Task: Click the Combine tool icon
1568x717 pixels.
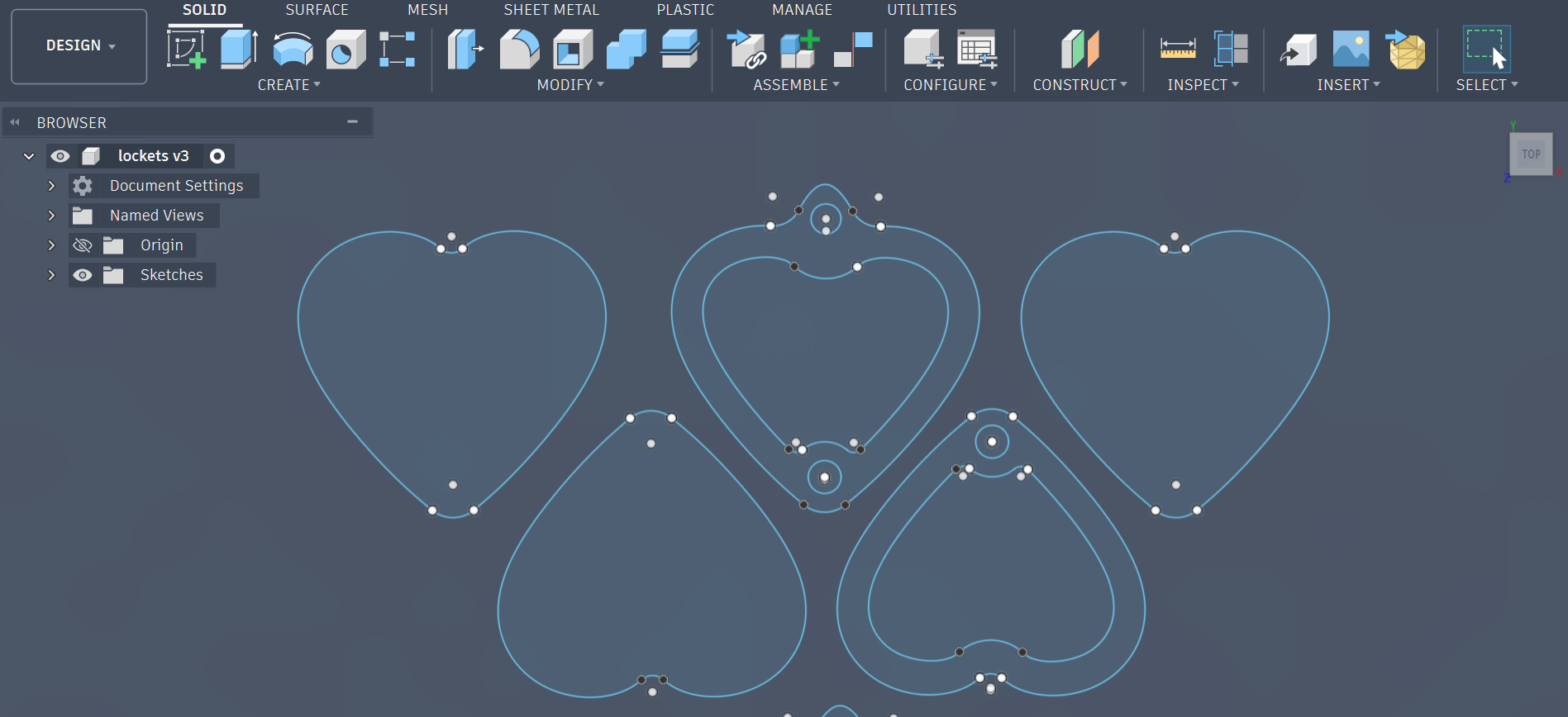Action: pos(627,50)
